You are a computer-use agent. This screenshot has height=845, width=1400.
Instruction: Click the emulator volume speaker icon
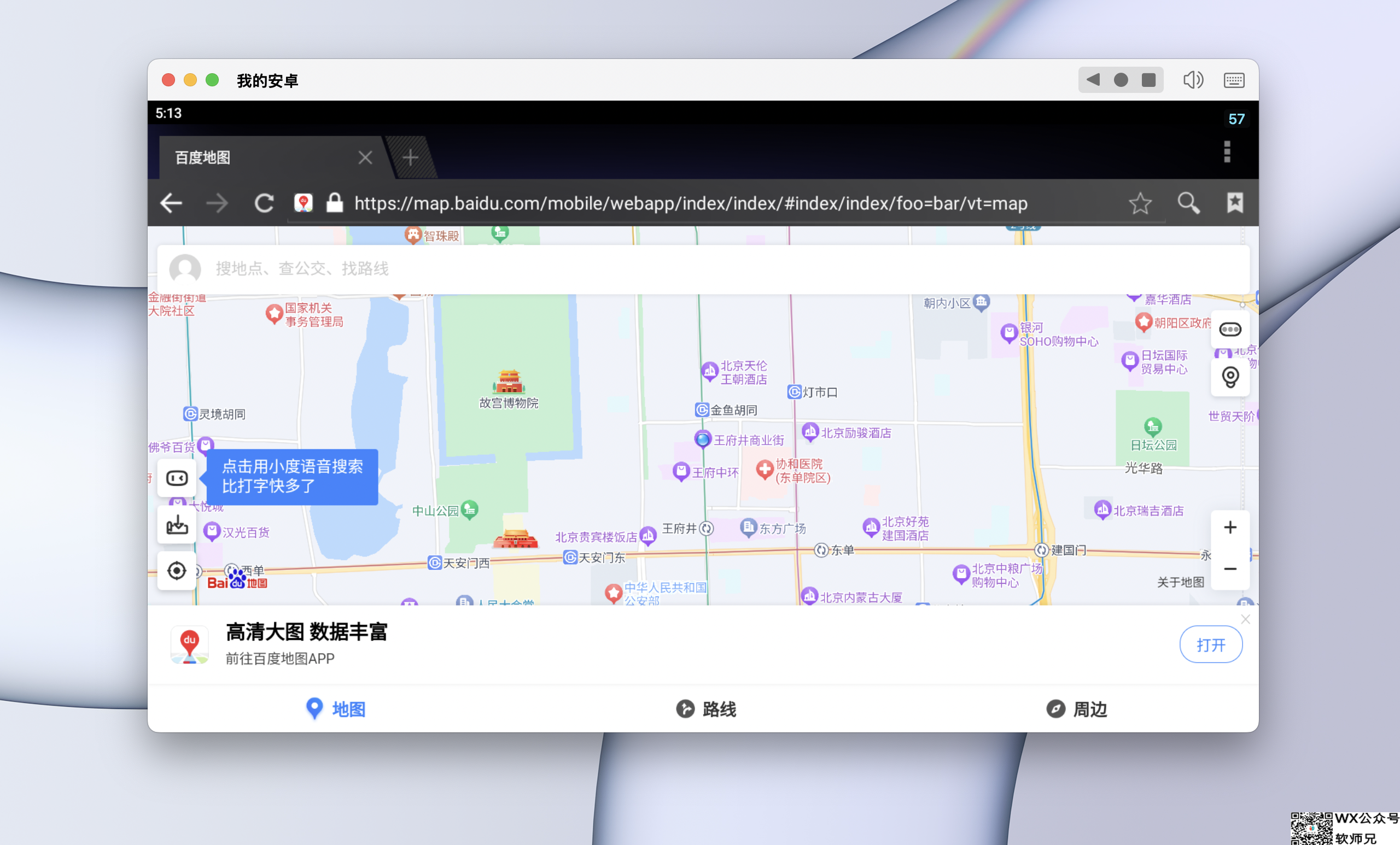coord(1193,80)
